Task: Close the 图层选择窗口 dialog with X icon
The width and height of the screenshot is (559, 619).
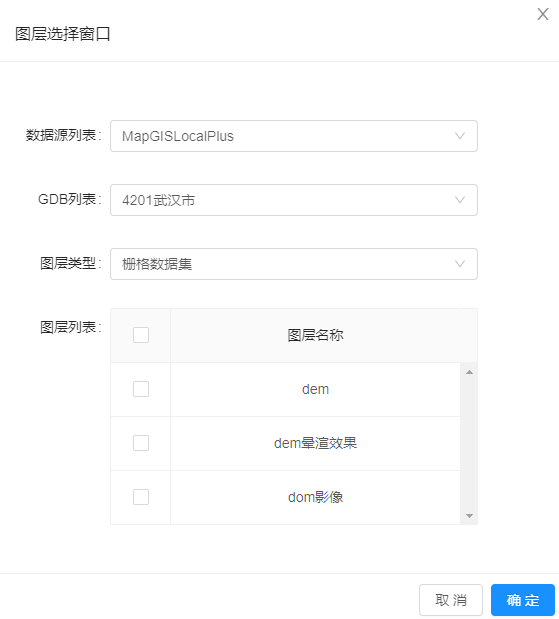Action: pos(543,14)
